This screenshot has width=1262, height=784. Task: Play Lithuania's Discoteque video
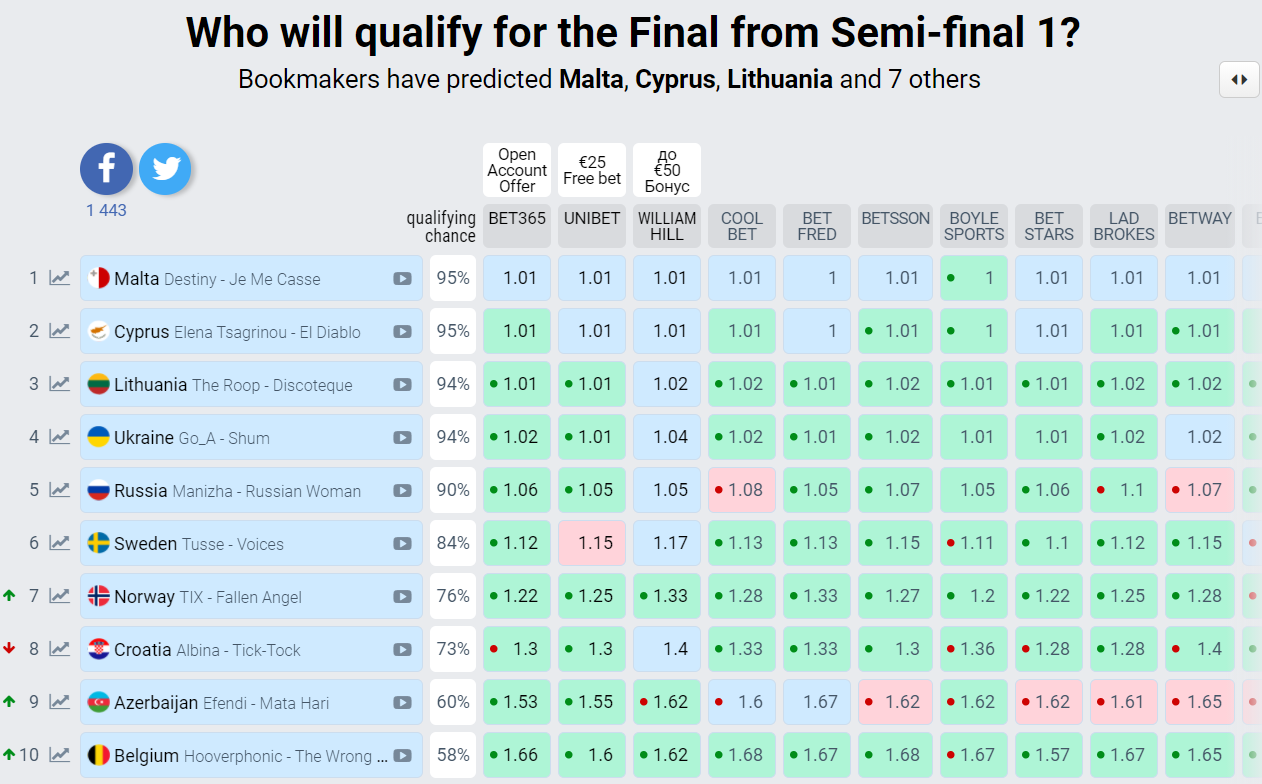click(x=402, y=385)
